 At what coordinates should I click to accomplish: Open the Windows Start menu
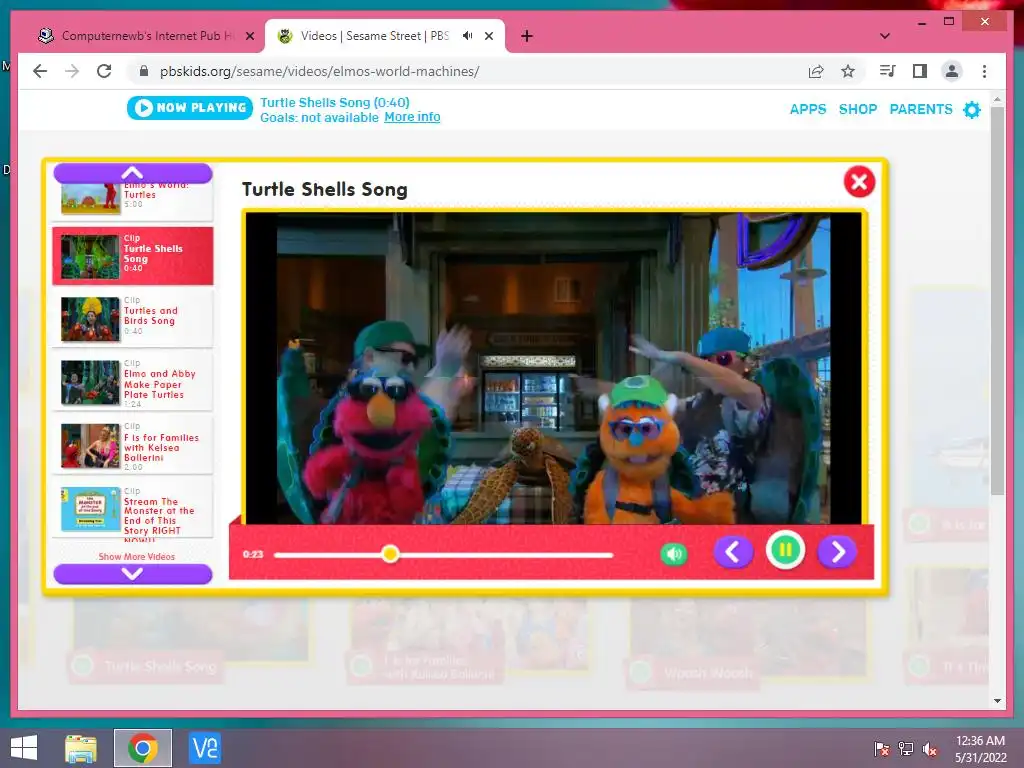pos(24,748)
